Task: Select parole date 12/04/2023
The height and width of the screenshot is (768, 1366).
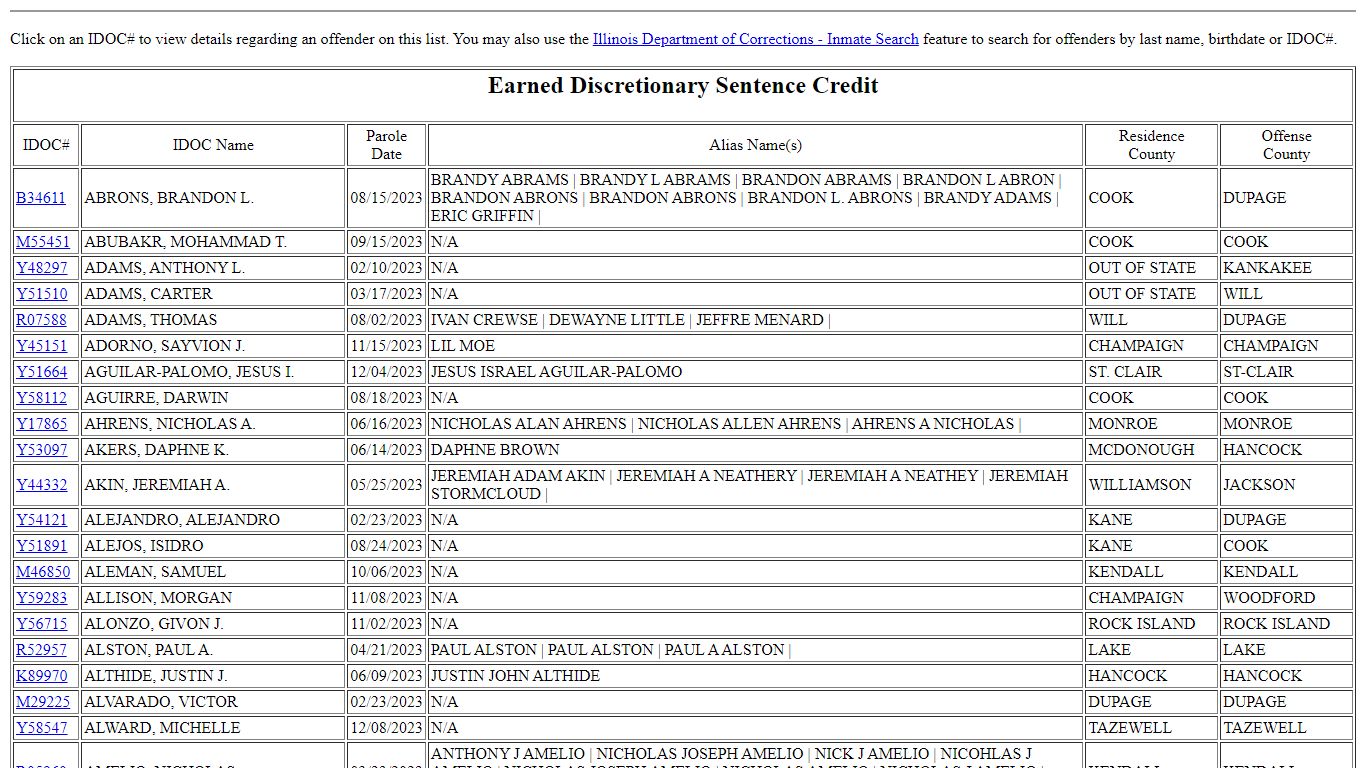Action: 387,372
